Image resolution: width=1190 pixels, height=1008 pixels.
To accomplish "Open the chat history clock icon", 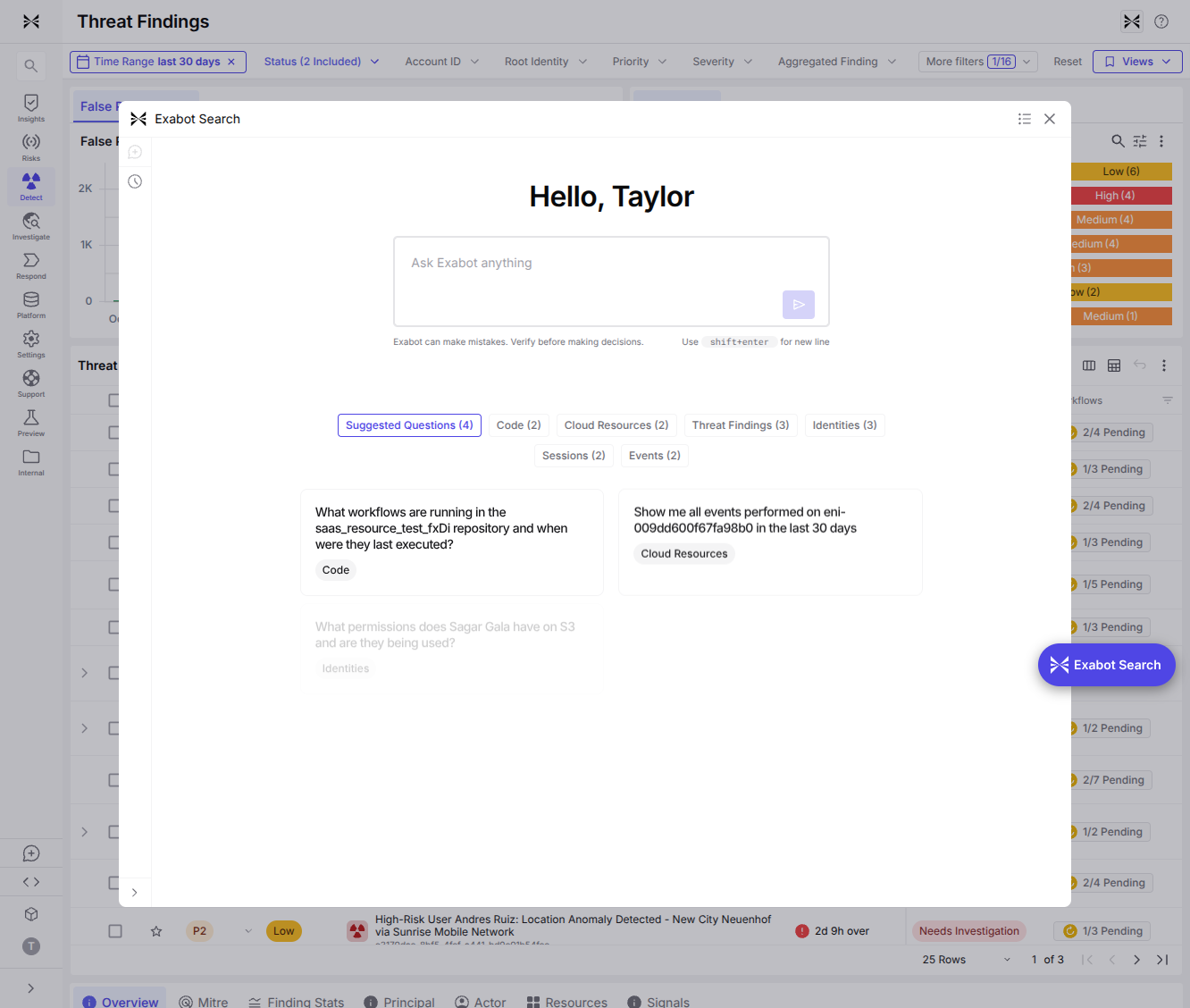I will pyautogui.click(x=135, y=181).
